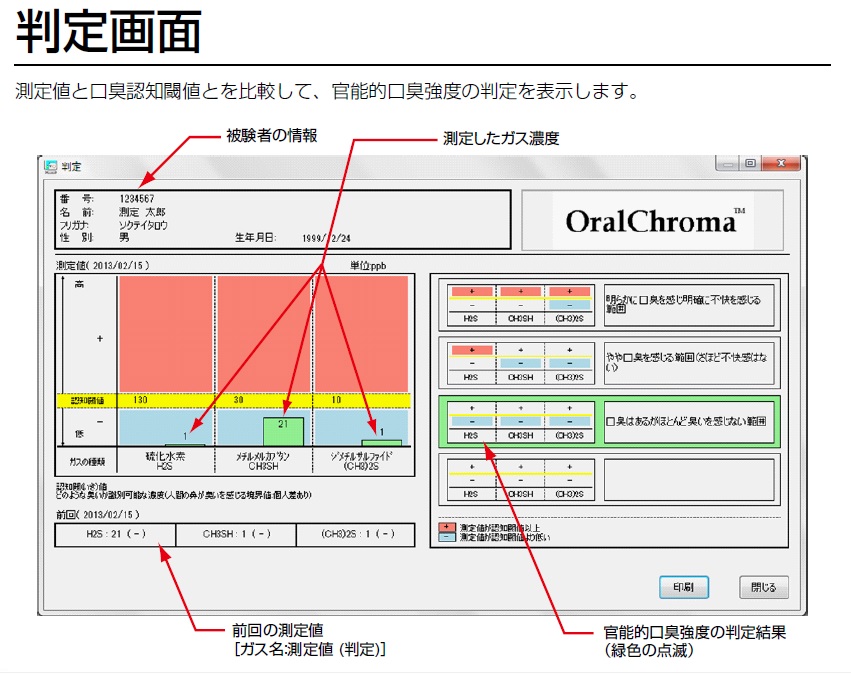
Task: Maximize the 判定 window
Action: (749, 164)
